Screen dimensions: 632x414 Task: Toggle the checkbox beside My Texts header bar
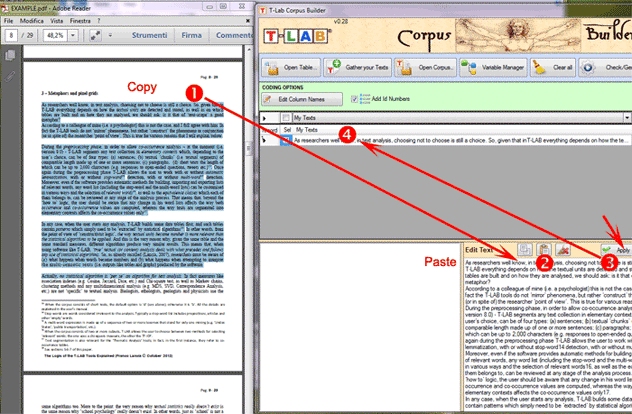click(286, 118)
